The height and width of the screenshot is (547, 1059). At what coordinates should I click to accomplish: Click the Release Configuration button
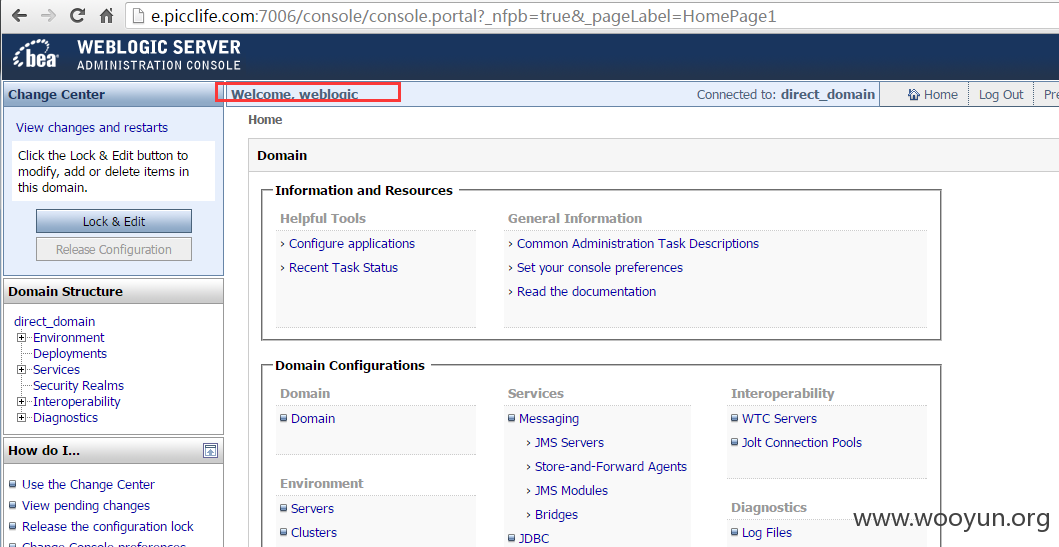tap(113, 249)
